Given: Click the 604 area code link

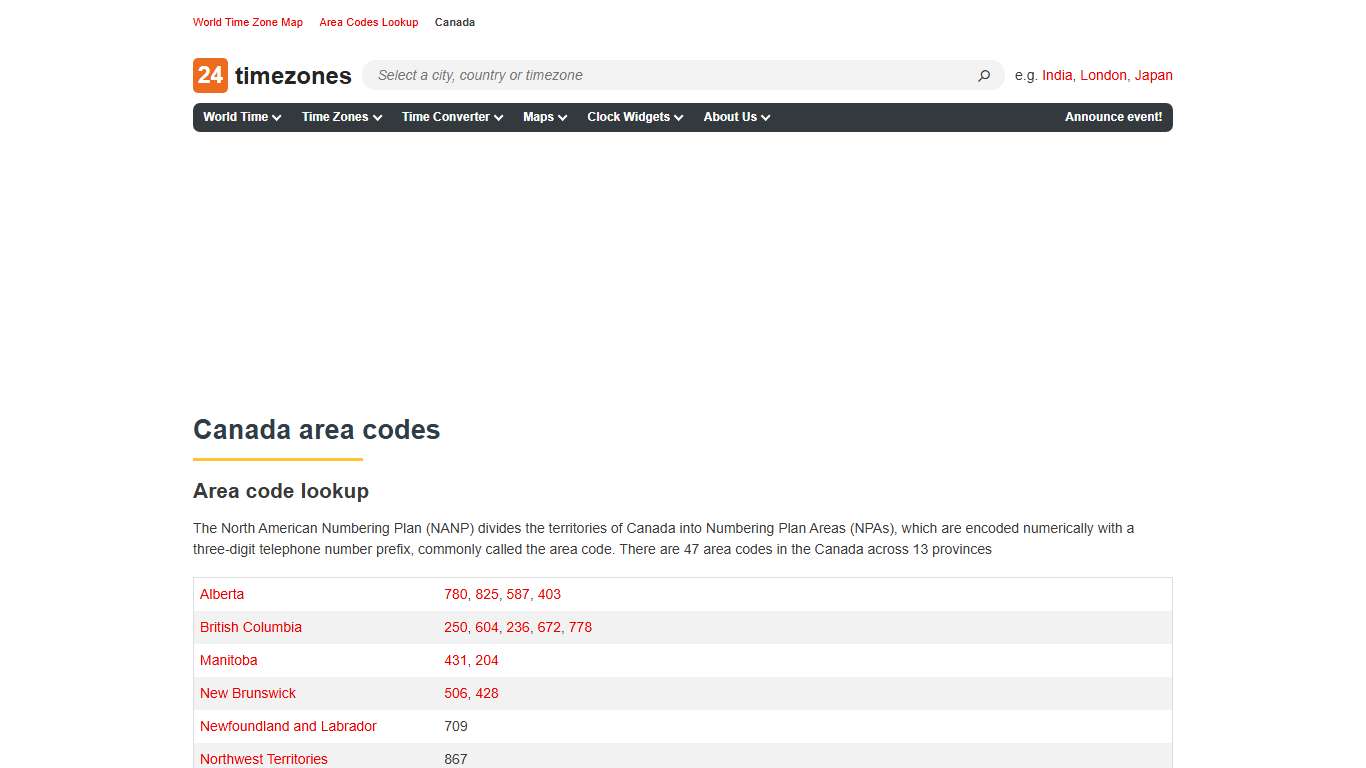Looking at the screenshot, I should pos(487,627).
